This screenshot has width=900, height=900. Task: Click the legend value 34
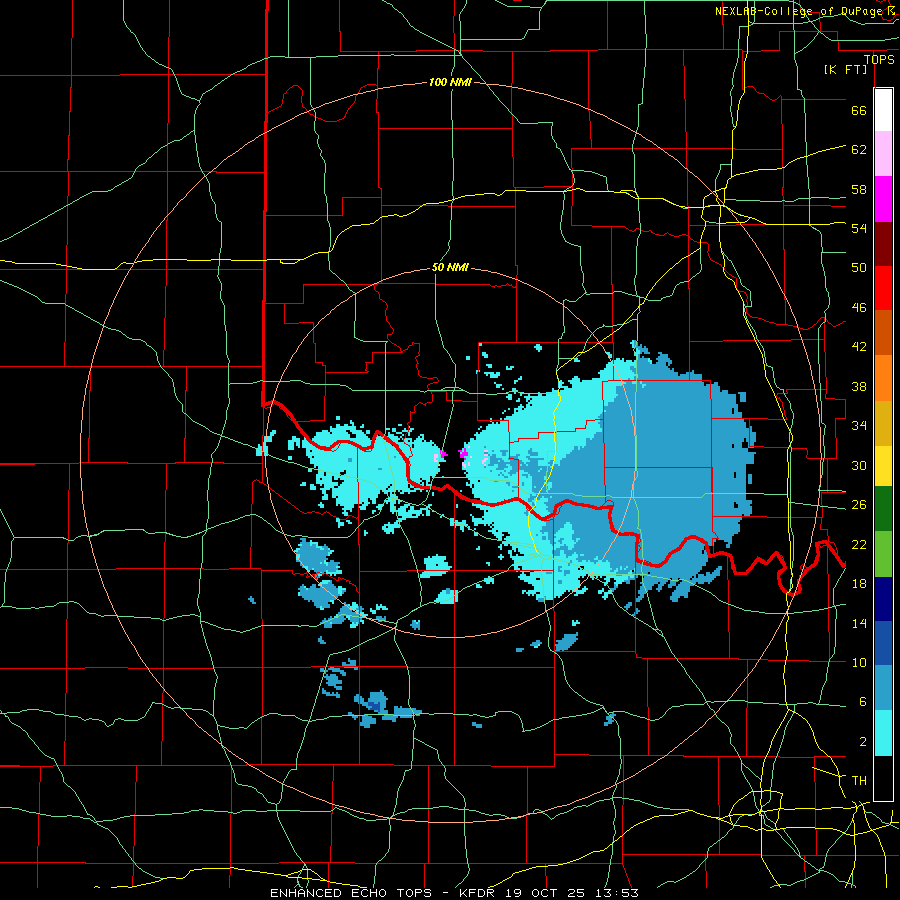[x=859, y=425]
